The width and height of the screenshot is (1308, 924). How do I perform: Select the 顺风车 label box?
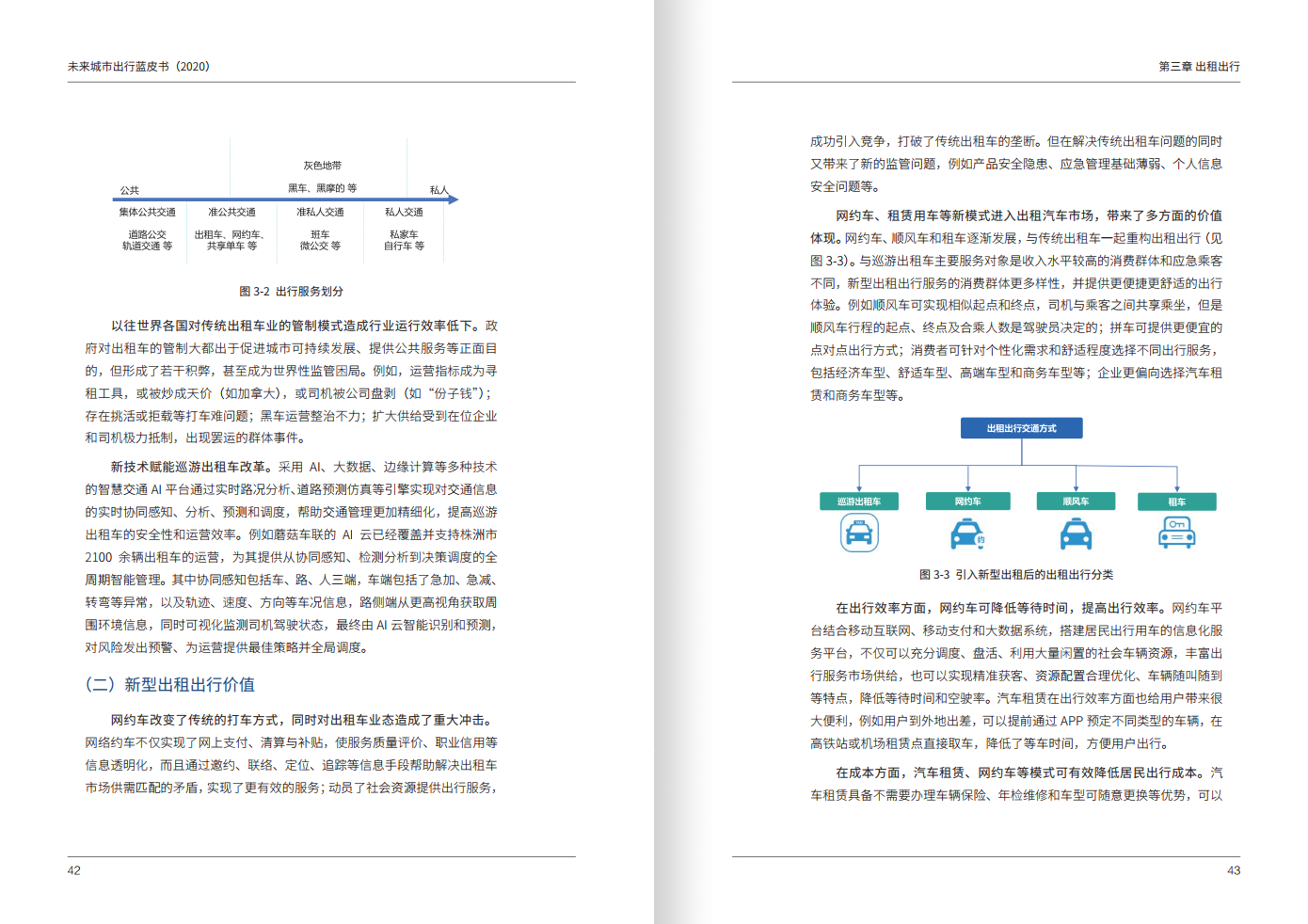click(1076, 502)
